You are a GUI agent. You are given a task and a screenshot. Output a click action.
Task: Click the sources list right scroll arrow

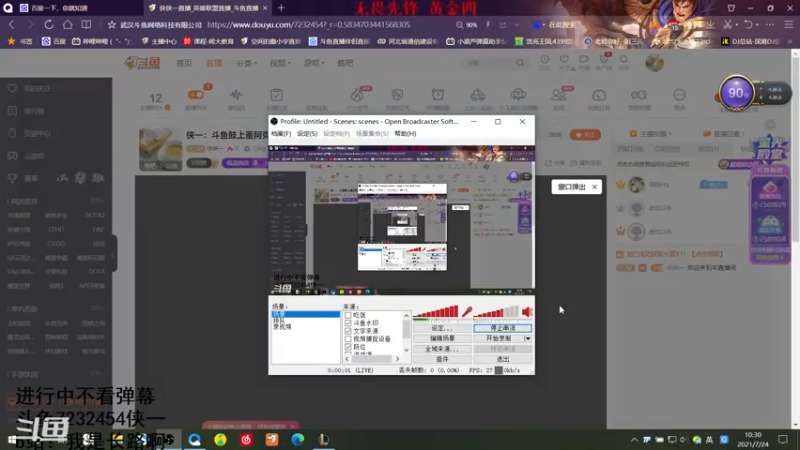tap(397, 359)
